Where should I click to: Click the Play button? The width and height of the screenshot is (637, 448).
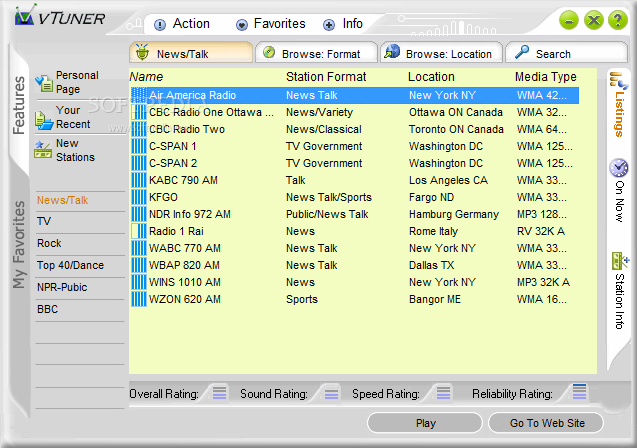click(425, 423)
